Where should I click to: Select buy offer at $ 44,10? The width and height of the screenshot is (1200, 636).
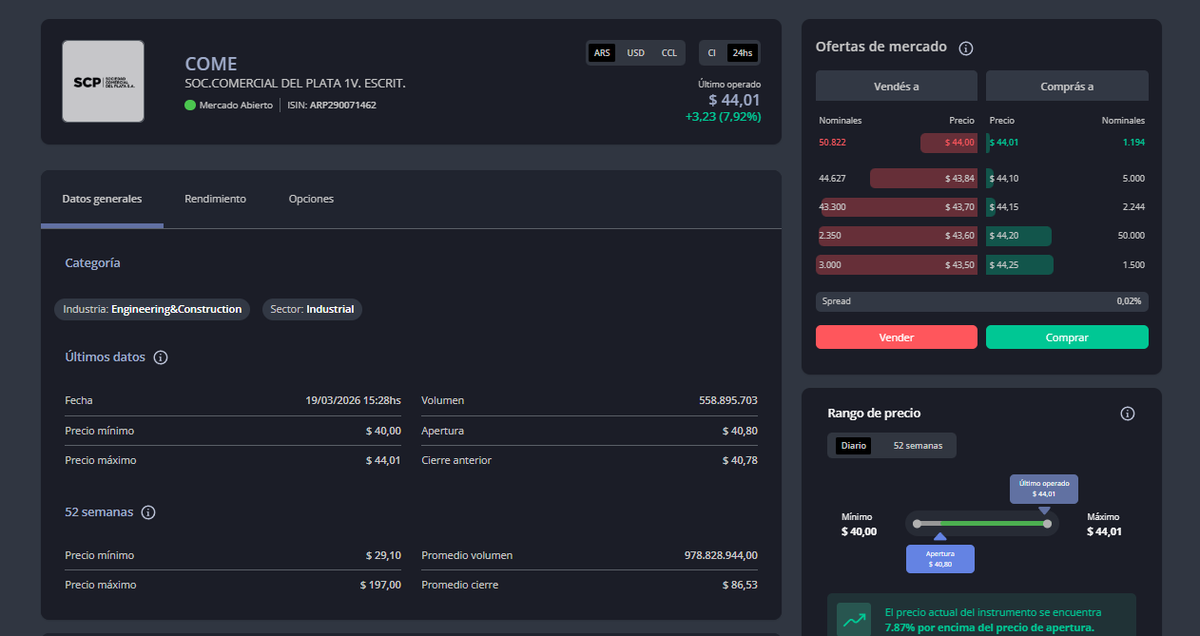point(1005,179)
